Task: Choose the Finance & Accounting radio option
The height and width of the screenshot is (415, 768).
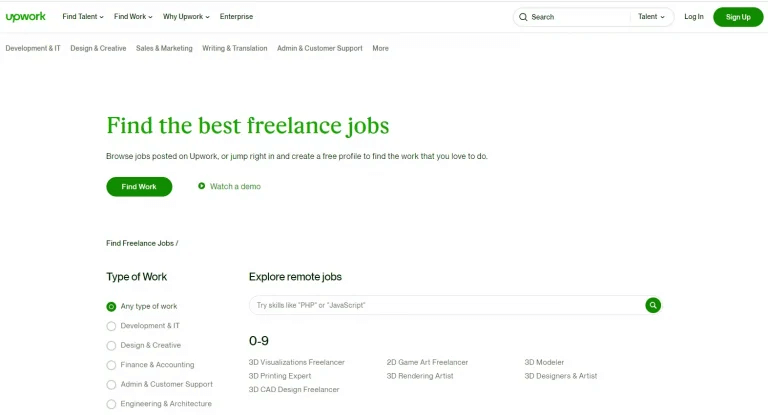Action: click(x=111, y=365)
